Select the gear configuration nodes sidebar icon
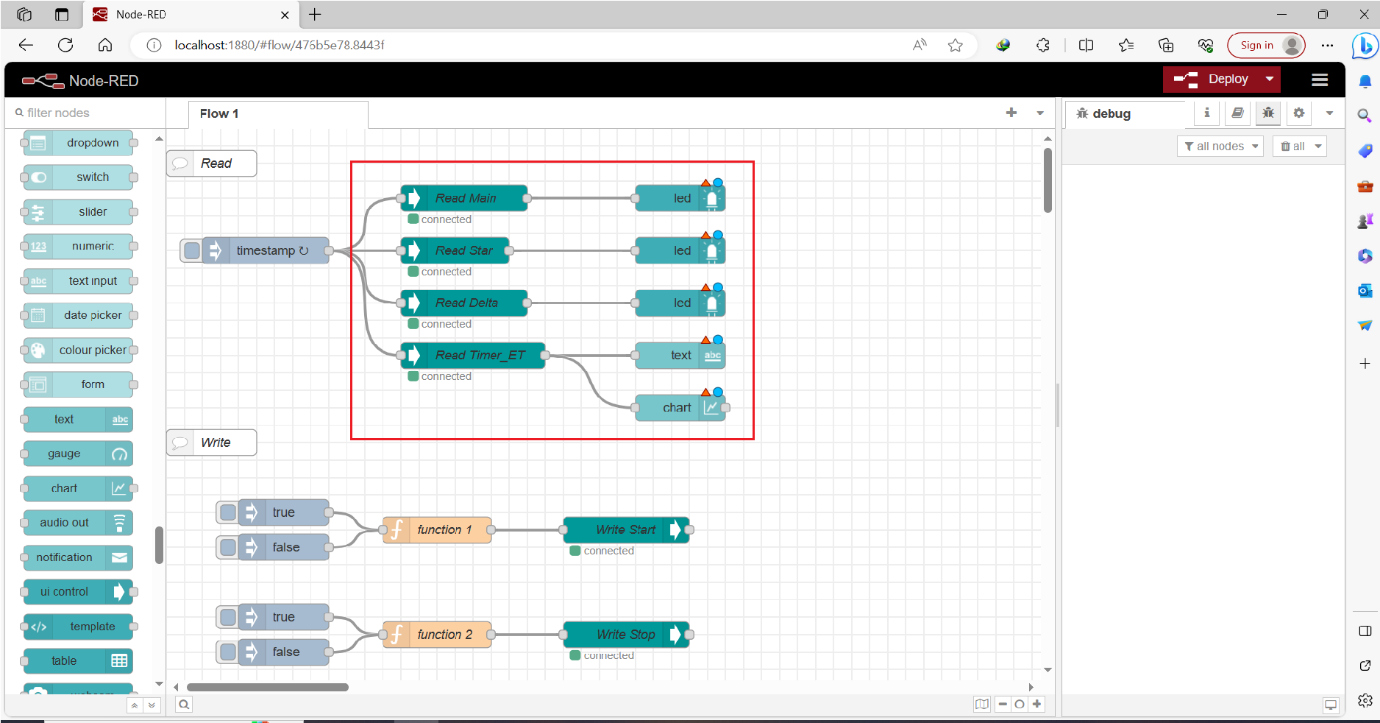Viewport: 1380px width, 723px height. click(x=1298, y=113)
